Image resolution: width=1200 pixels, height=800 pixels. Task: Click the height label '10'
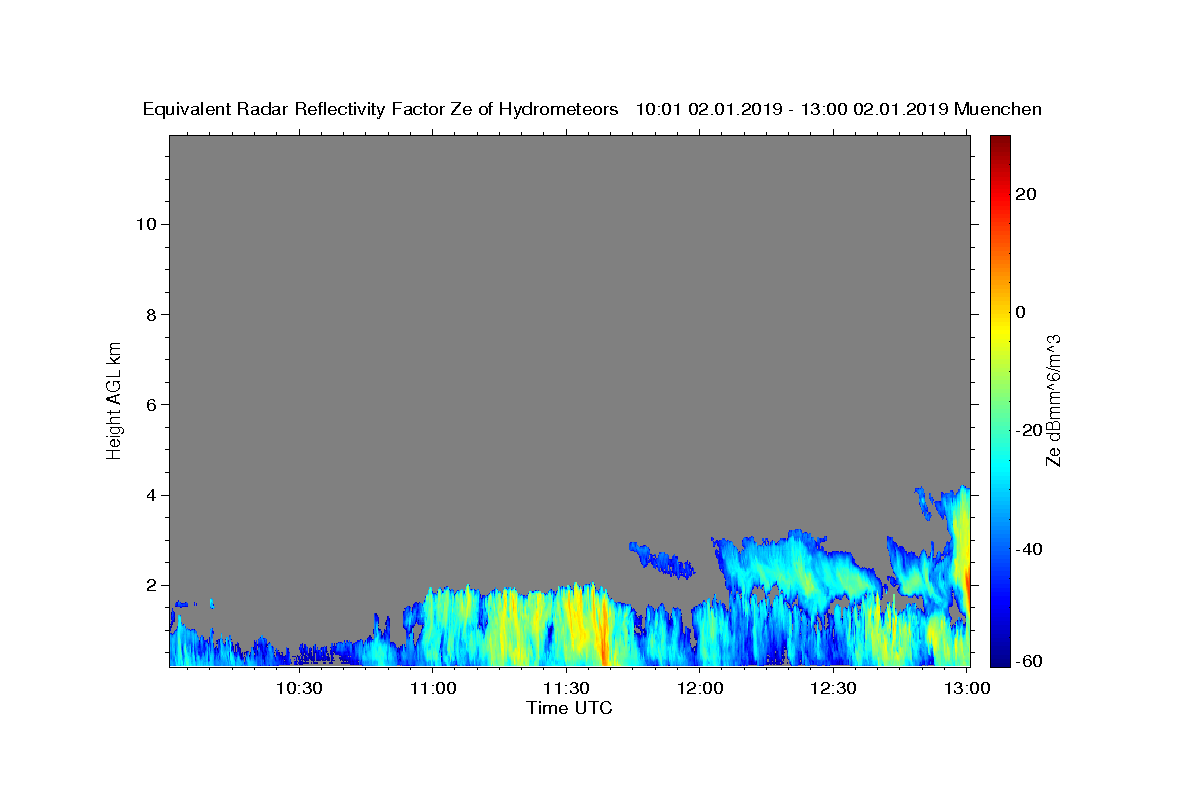tap(146, 224)
